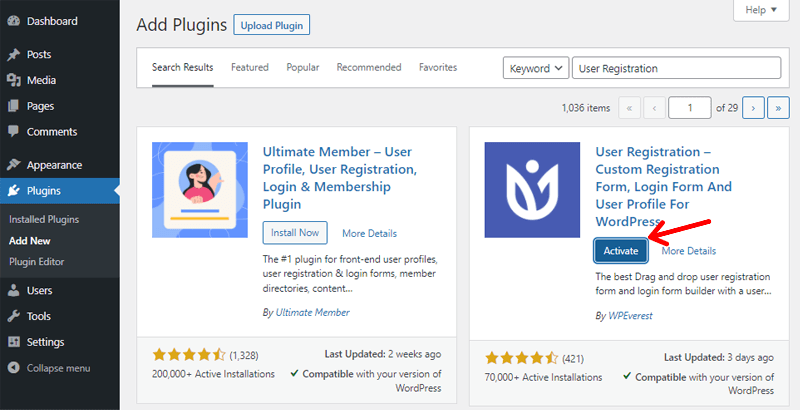The width and height of the screenshot is (800, 410).
Task: Click the Add Plugins page heading
Action: pos(182,24)
